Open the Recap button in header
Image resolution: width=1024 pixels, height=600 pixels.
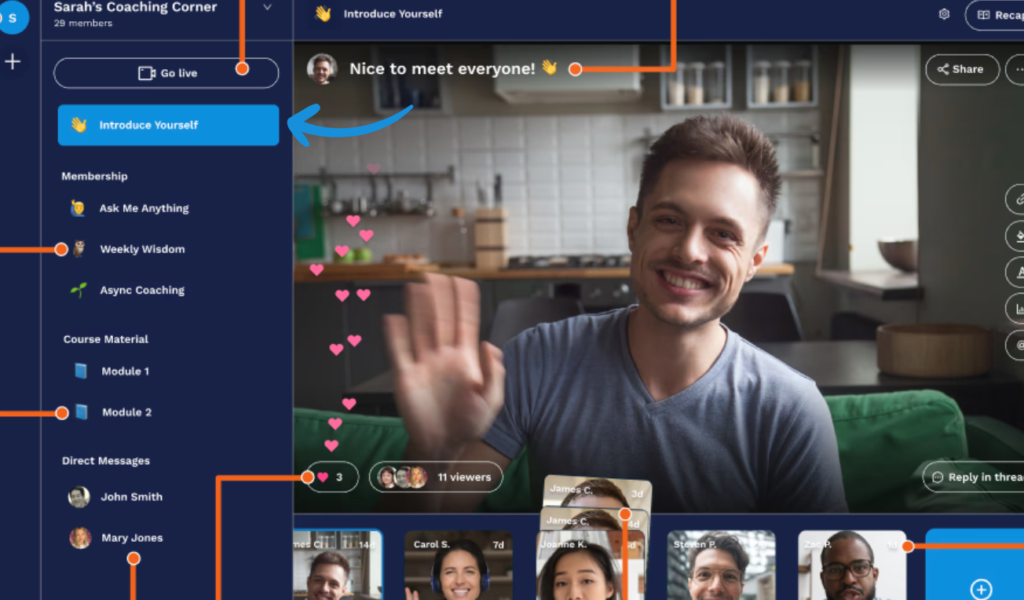(x=996, y=15)
